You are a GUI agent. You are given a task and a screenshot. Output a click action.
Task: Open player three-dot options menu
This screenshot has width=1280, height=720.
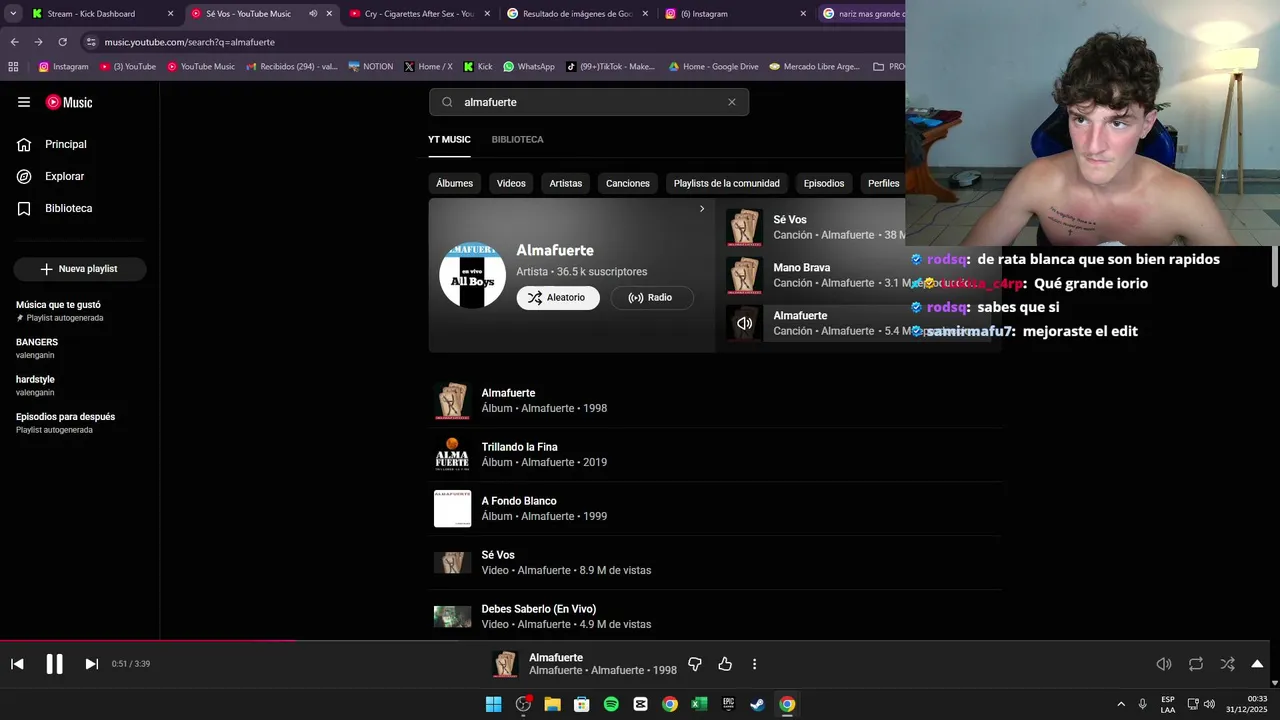(754, 664)
